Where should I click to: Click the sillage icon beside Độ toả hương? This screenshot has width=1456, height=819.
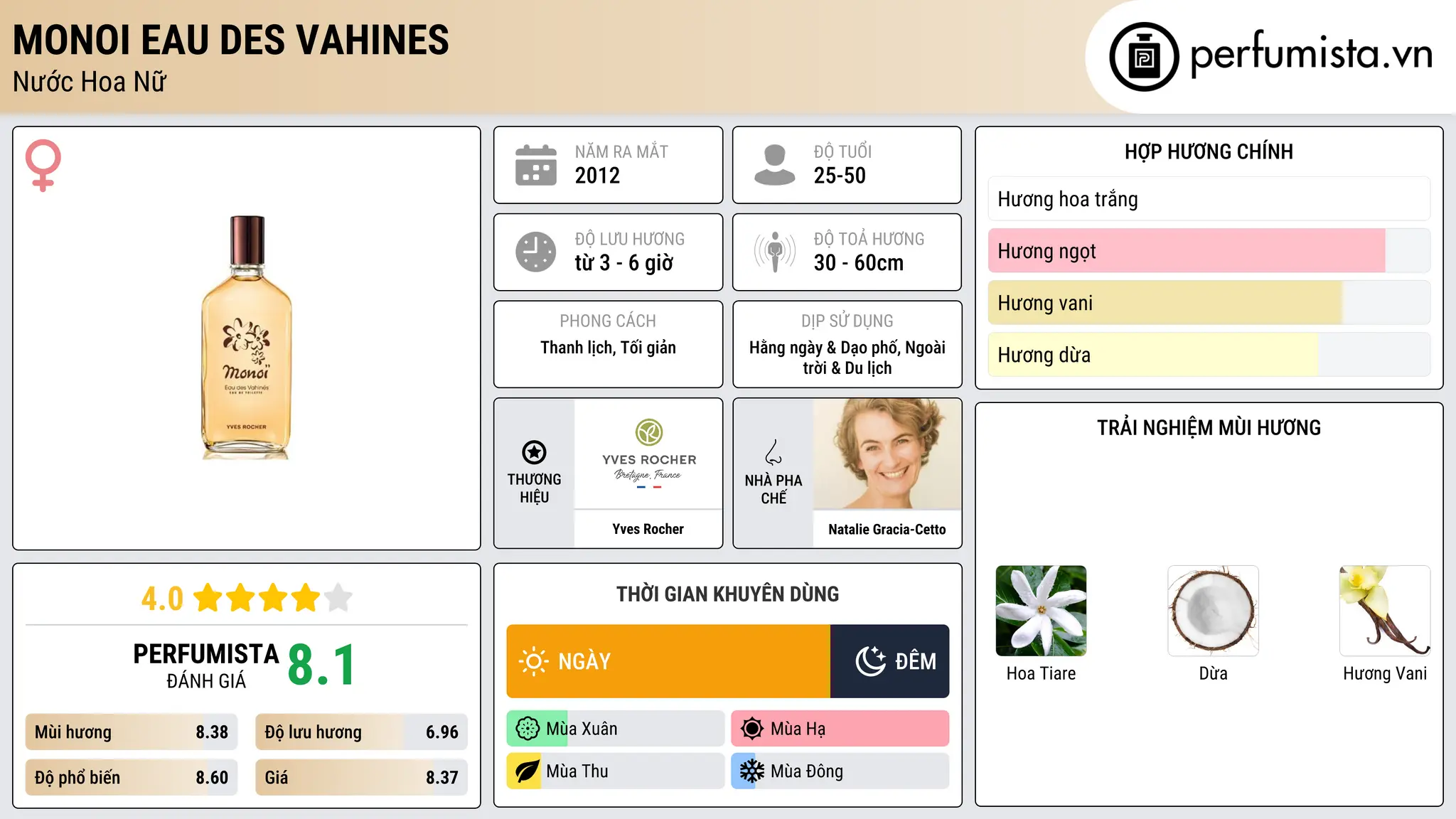click(775, 252)
